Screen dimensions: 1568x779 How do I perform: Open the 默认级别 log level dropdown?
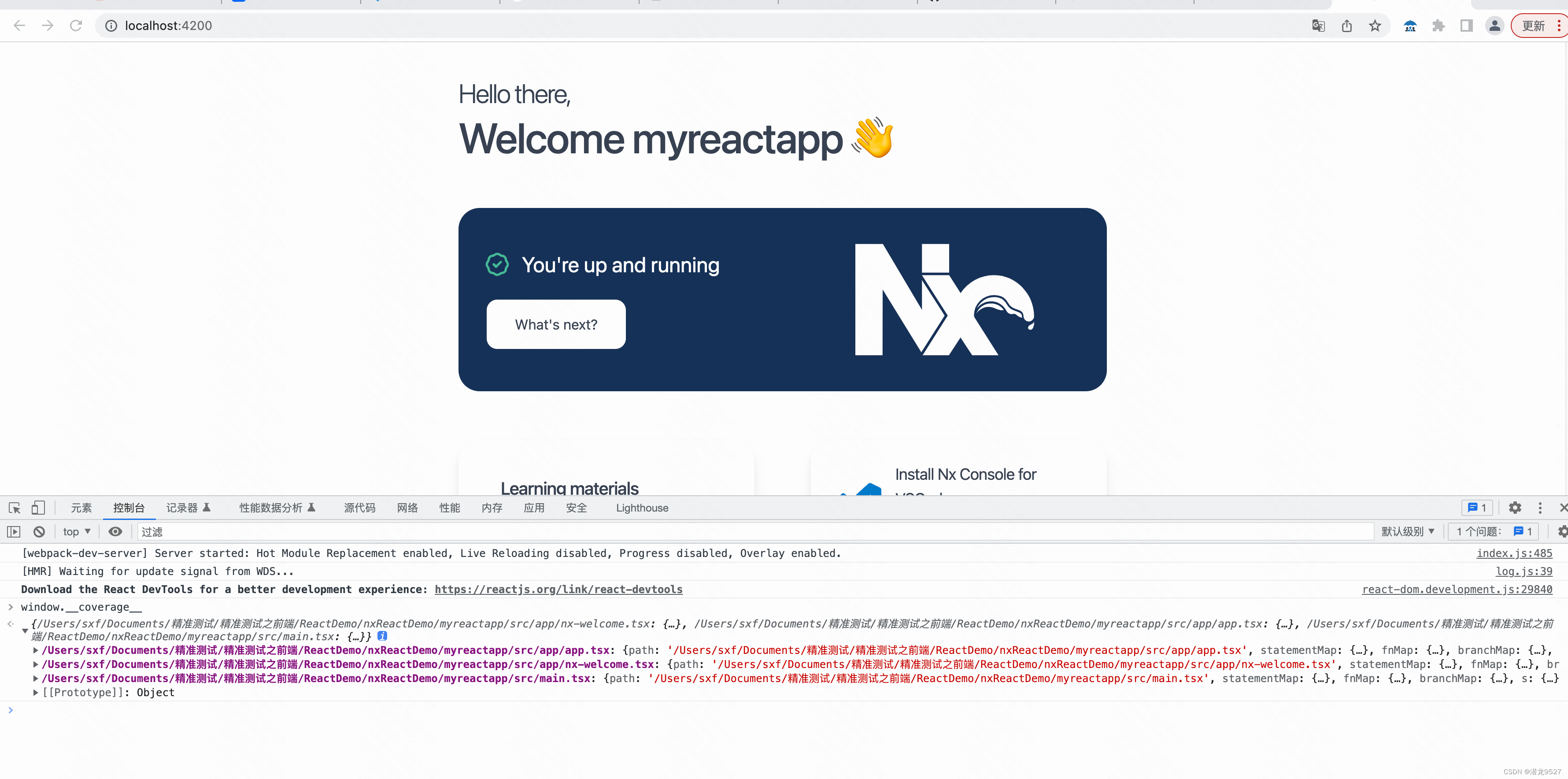pyautogui.click(x=1407, y=531)
